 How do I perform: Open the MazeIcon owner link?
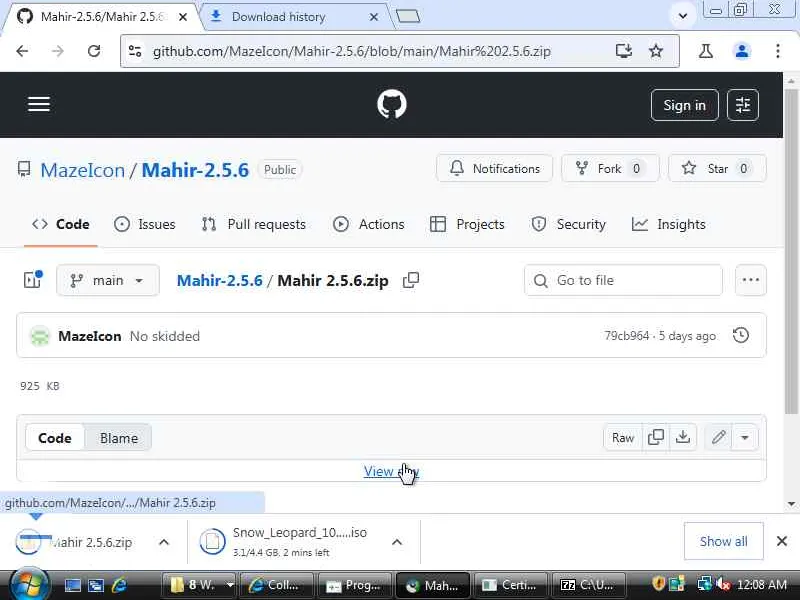83,170
